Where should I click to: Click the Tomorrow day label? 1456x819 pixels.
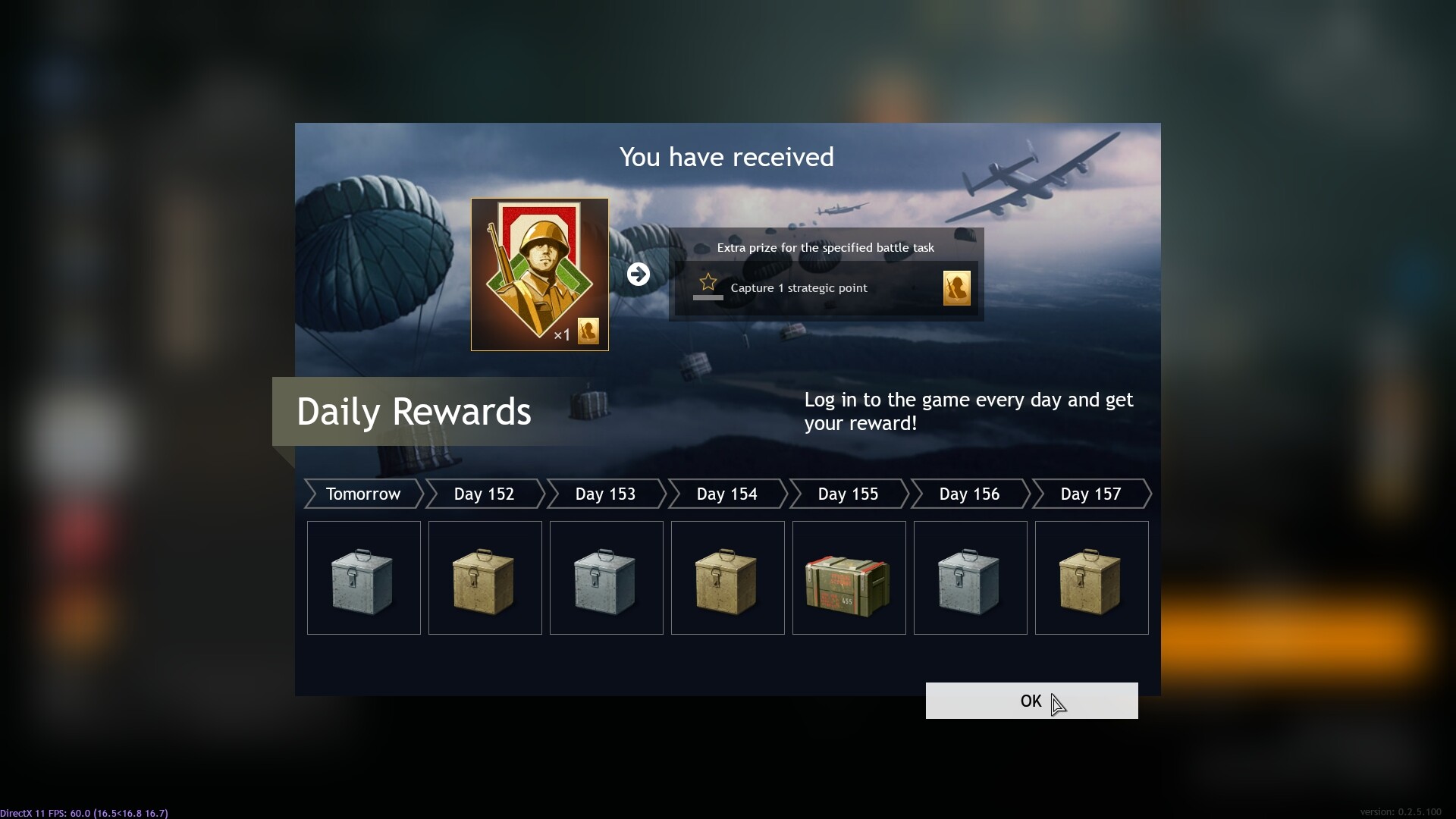tap(363, 494)
